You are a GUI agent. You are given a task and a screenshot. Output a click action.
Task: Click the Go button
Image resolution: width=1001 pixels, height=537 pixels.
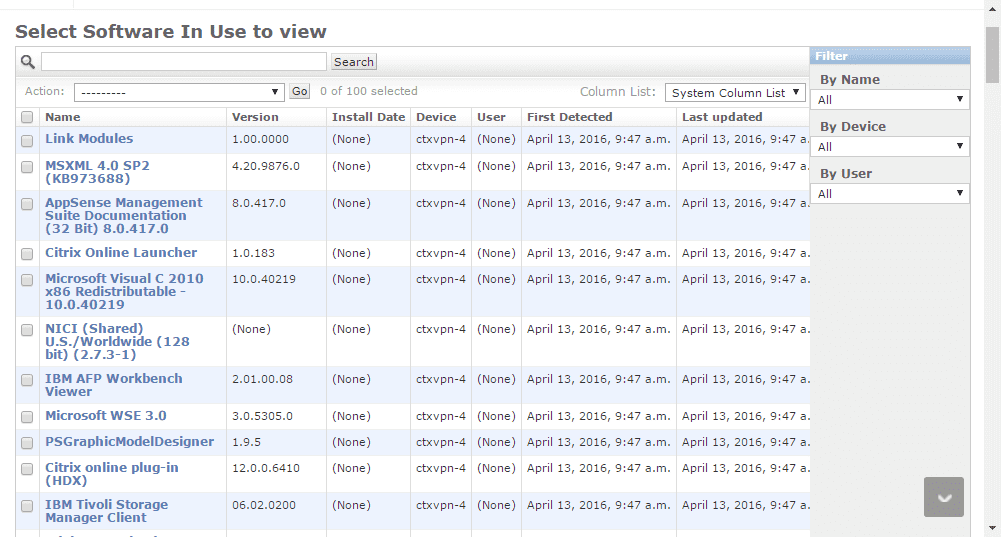click(x=299, y=91)
